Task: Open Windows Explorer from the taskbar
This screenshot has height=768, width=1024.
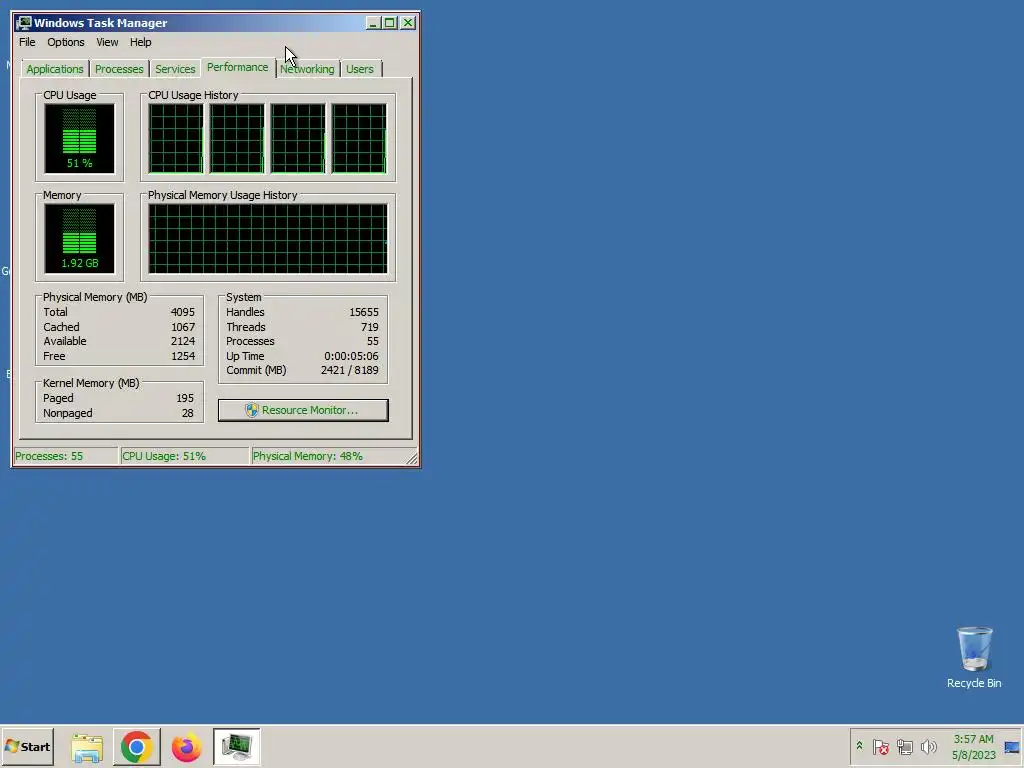Action: 87,747
